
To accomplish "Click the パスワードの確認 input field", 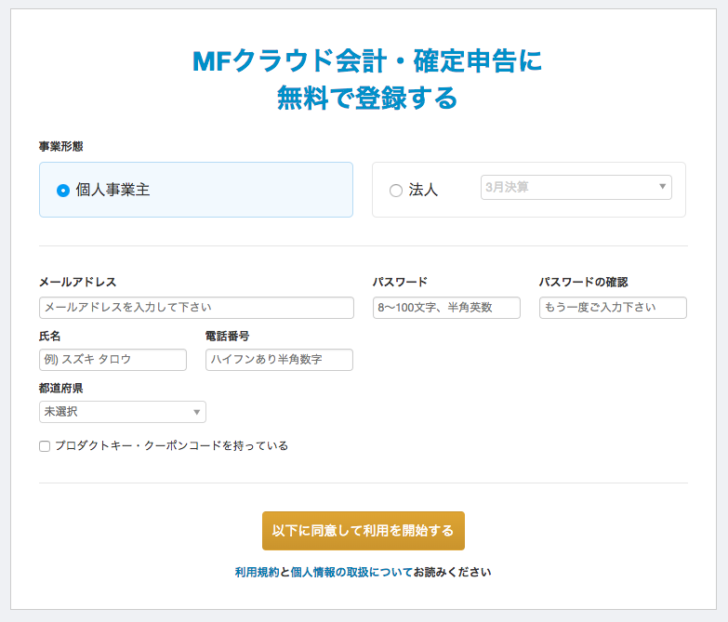I will pos(612,307).
